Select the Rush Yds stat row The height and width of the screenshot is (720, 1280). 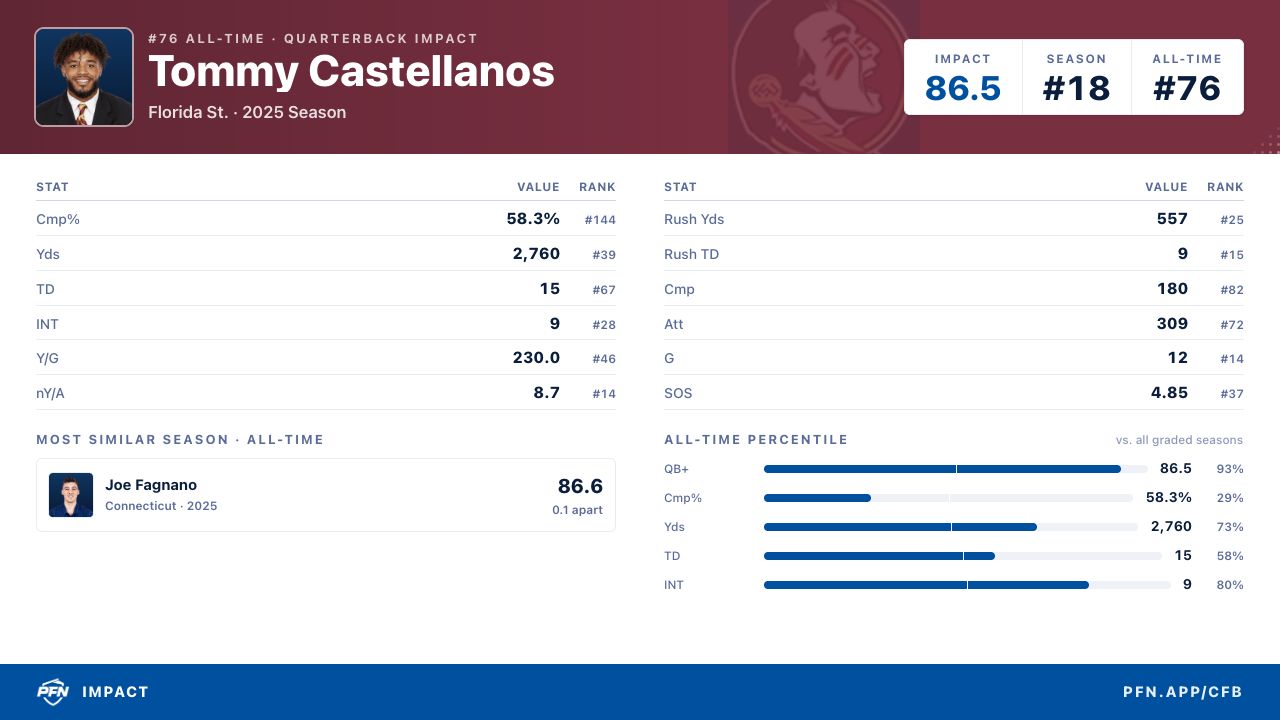pyautogui.click(x=954, y=219)
